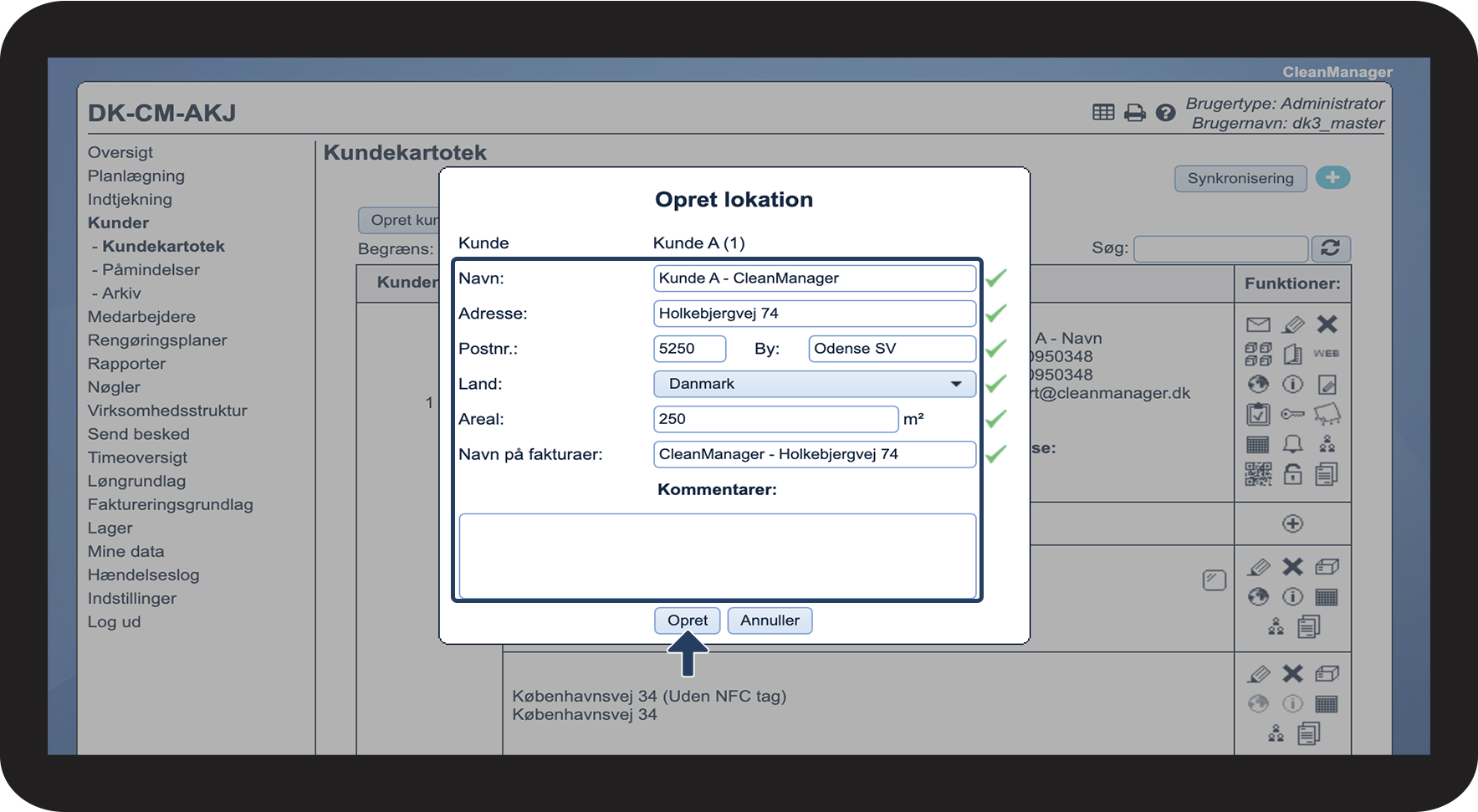Click the refresh icon next to Søg field
Image resolution: width=1478 pixels, height=812 pixels.
pyautogui.click(x=1330, y=248)
